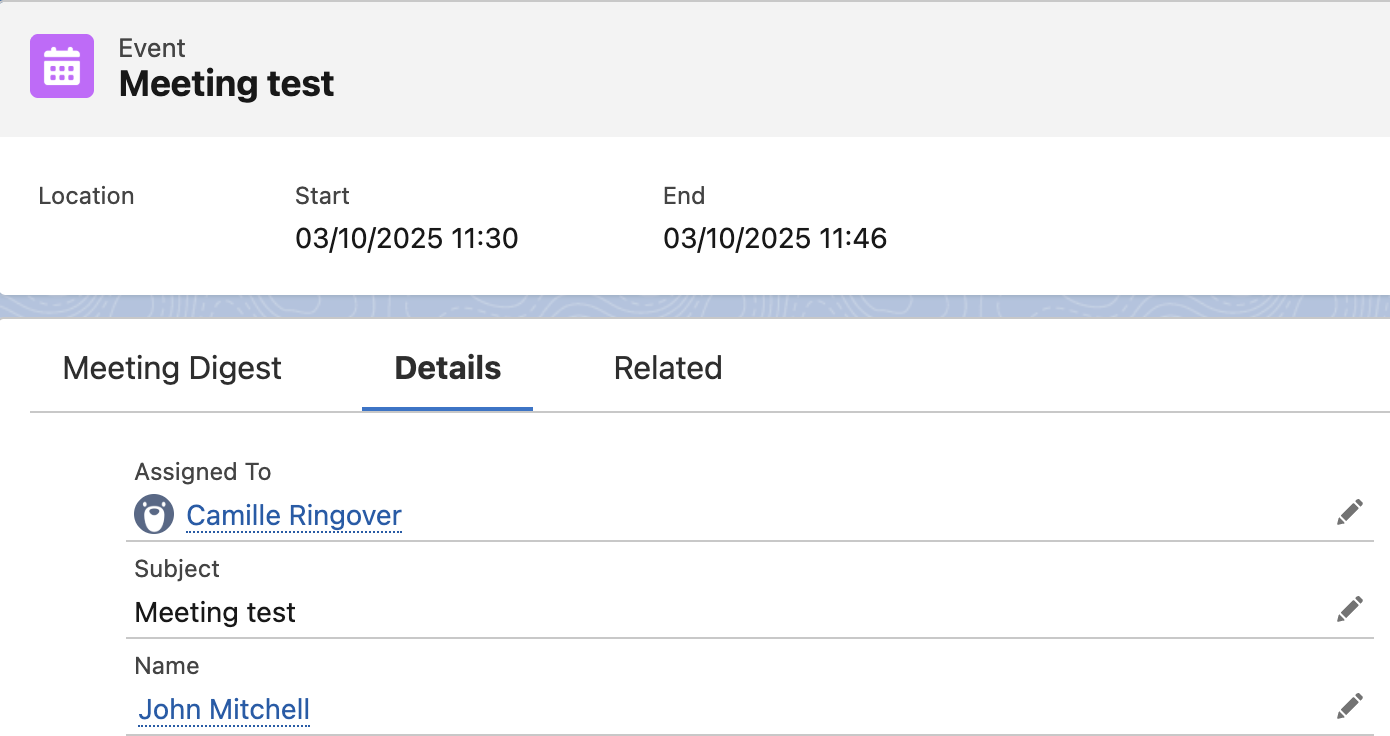The image size is (1390, 736).
Task: Click the Start field label
Action: click(322, 196)
